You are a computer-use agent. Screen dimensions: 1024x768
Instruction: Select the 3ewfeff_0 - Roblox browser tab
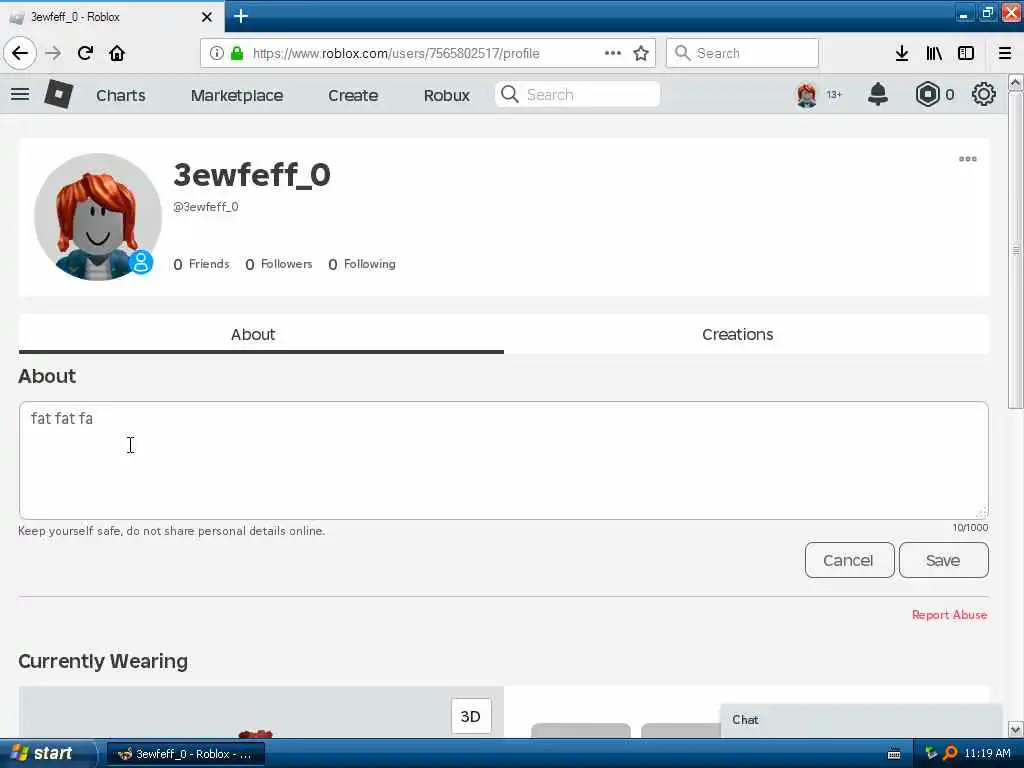111,17
